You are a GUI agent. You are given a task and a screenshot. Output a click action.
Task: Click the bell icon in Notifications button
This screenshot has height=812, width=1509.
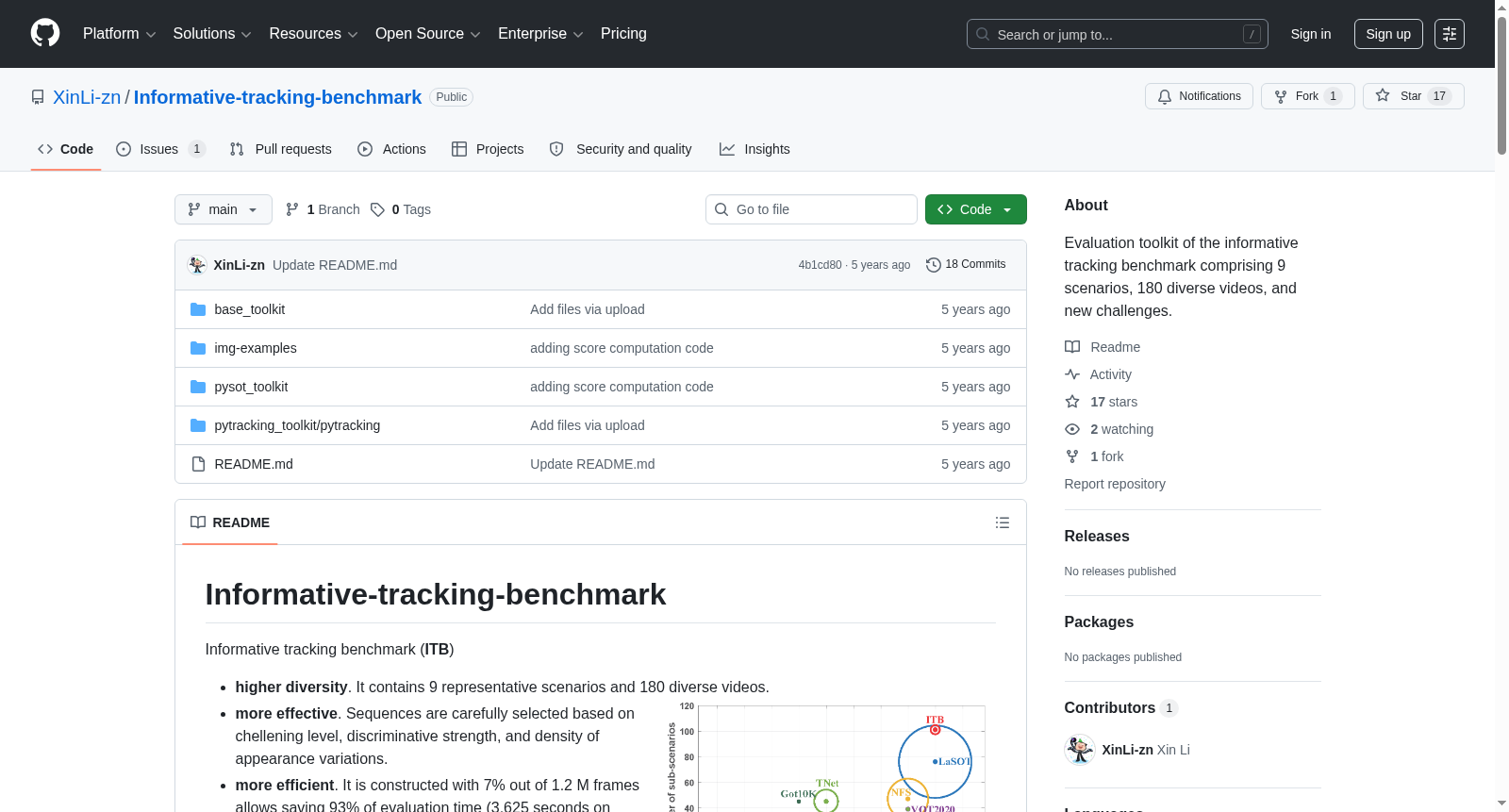coord(1165,96)
